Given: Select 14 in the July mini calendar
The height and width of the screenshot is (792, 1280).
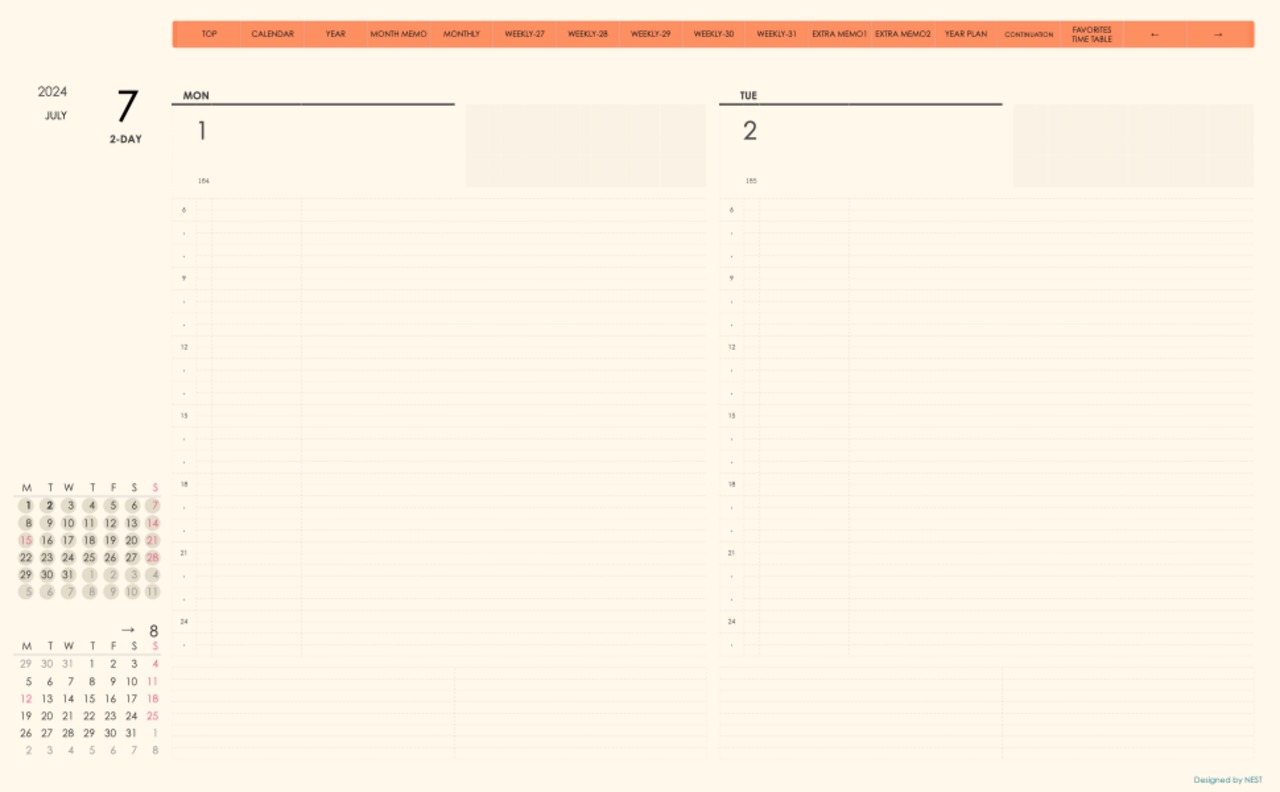Looking at the screenshot, I should point(153,523).
